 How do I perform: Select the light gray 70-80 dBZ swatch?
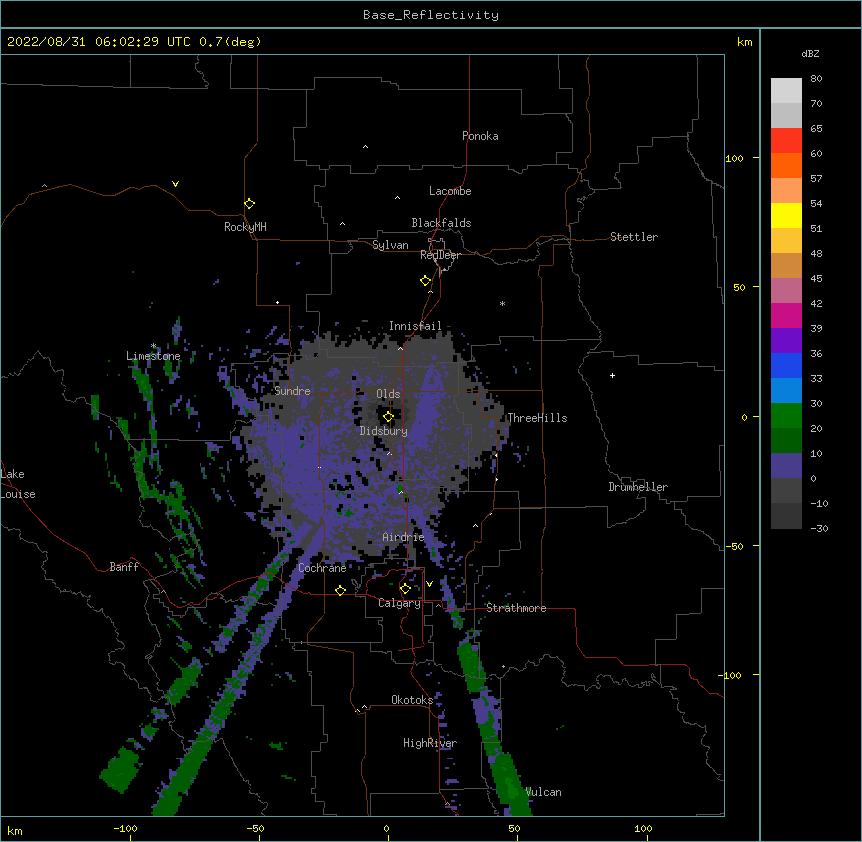(786, 91)
